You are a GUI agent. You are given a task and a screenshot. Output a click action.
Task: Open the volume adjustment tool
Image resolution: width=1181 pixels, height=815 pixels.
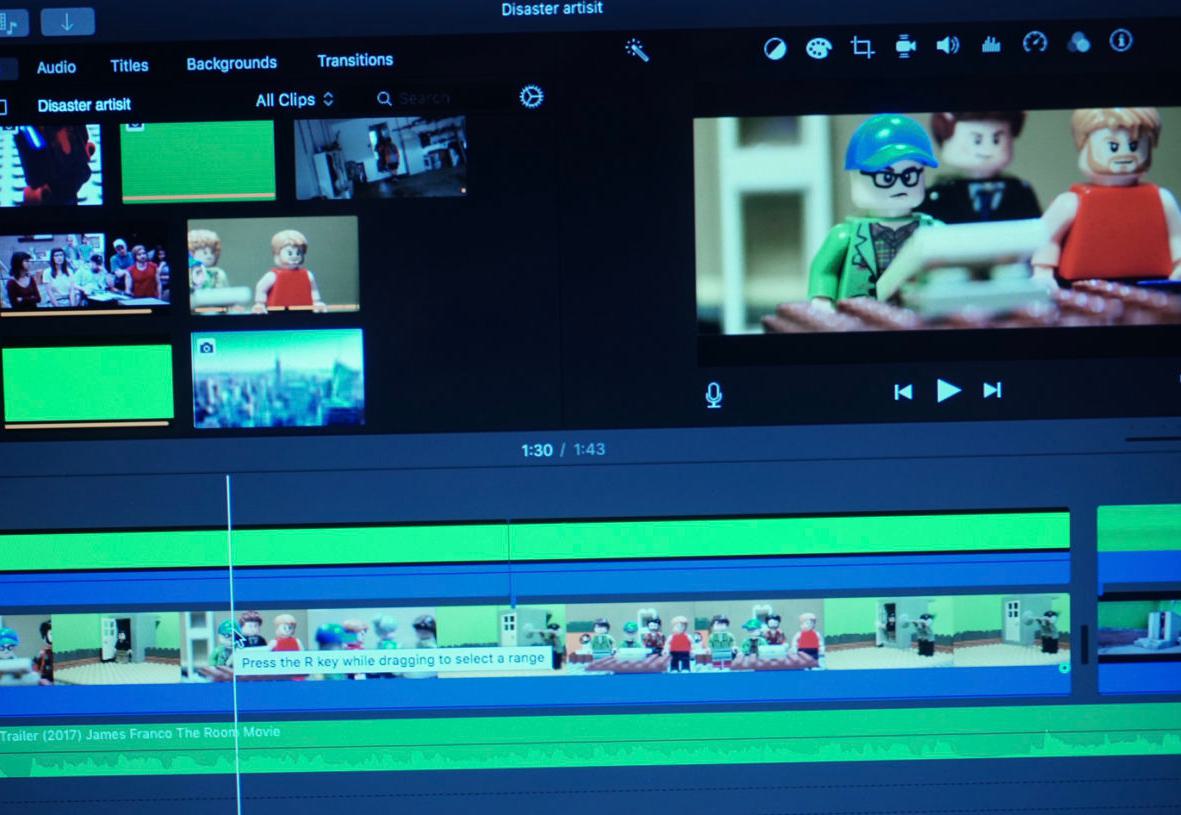coord(947,45)
